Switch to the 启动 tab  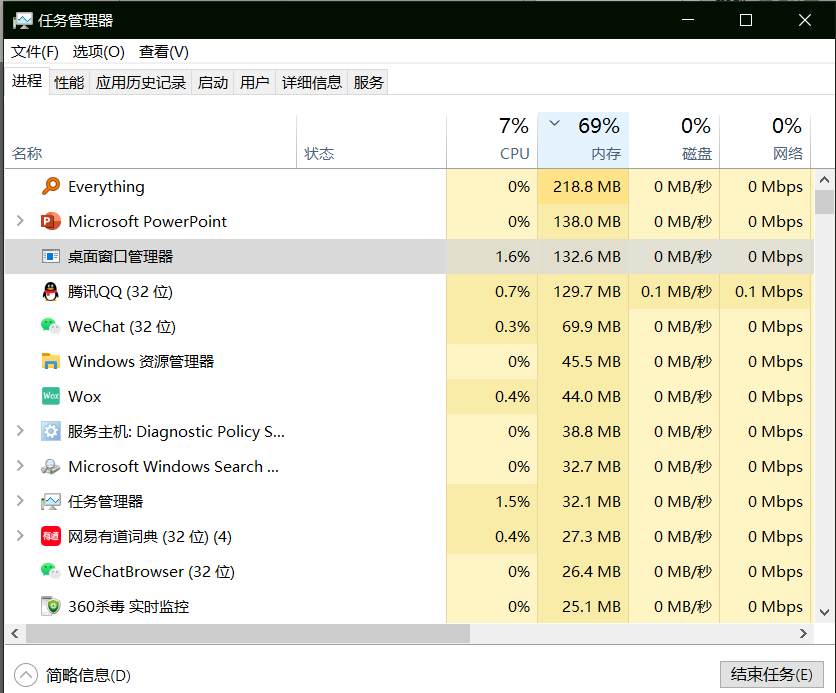coord(213,83)
